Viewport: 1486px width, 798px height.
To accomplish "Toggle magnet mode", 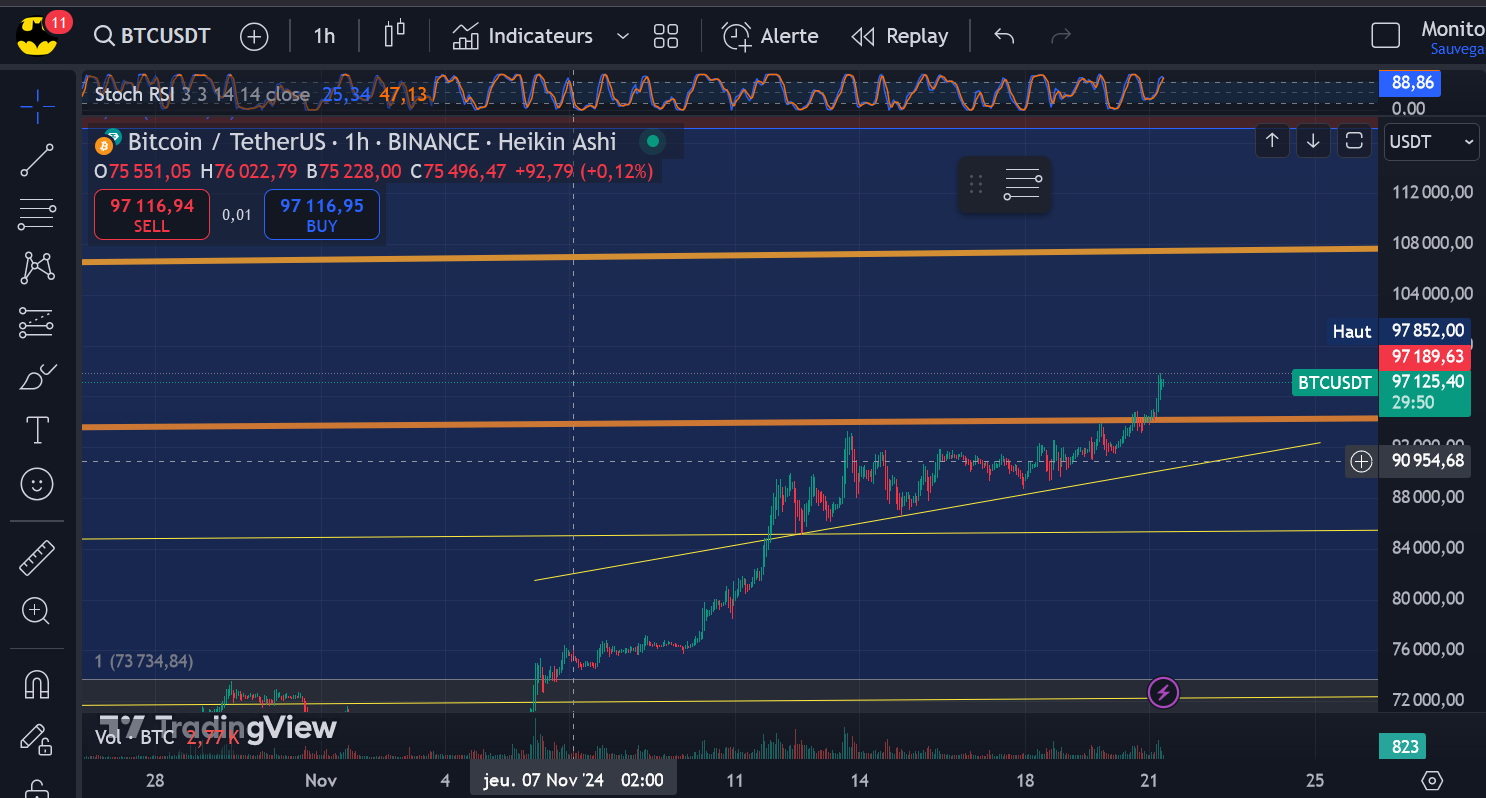I will (37, 685).
